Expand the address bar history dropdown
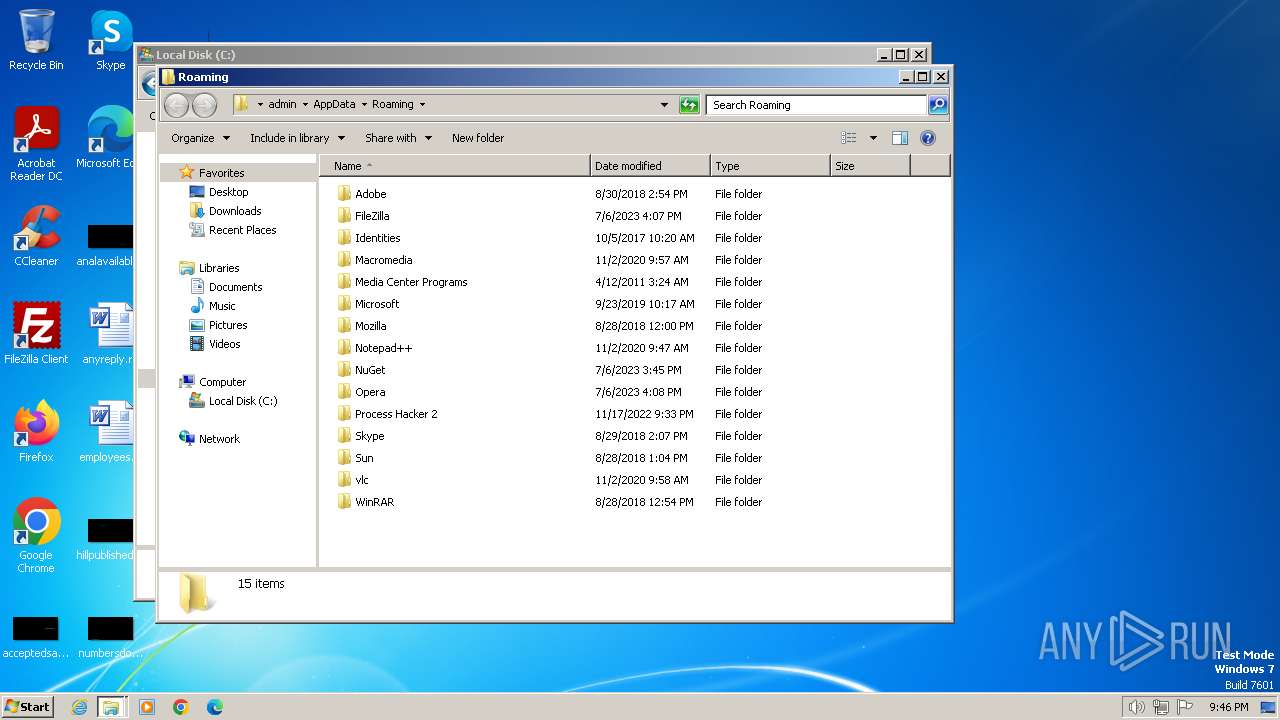The height and width of the screenshot is (720, 1280). point(664,104)
